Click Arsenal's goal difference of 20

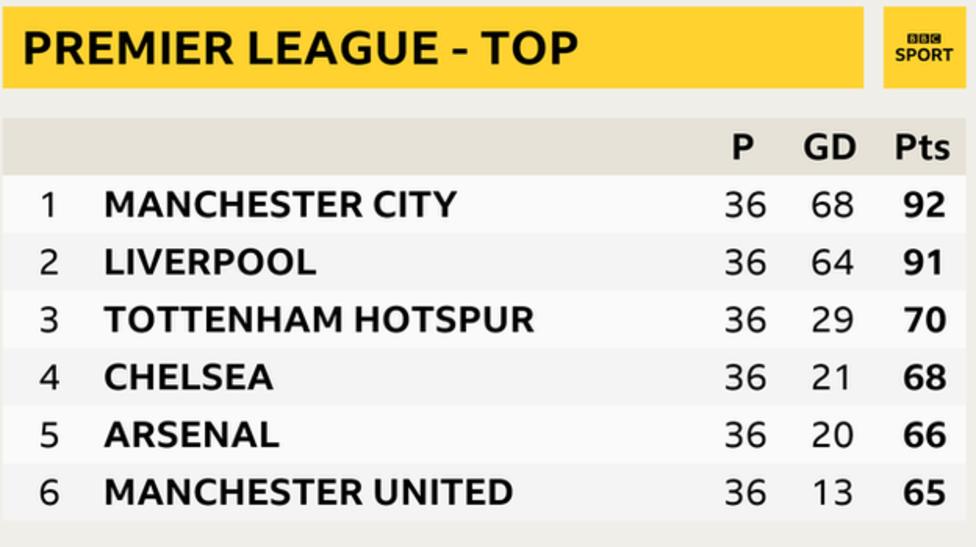pos(832,435)
